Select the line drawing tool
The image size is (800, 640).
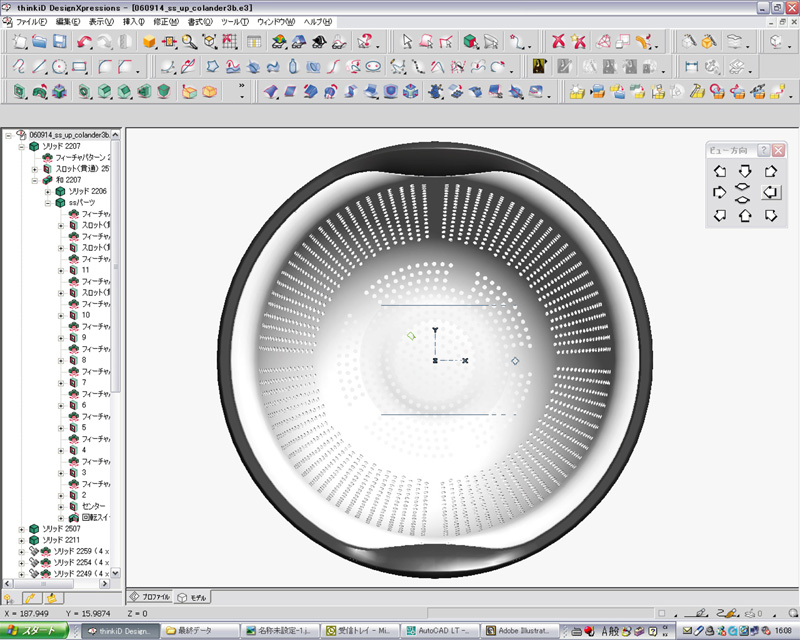(38, 67)
